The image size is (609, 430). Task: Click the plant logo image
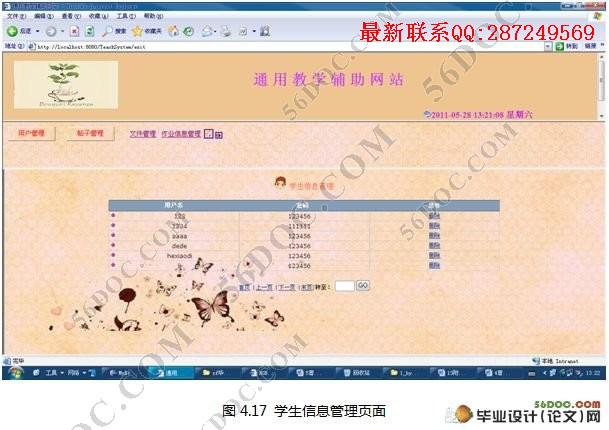point(66,84)
